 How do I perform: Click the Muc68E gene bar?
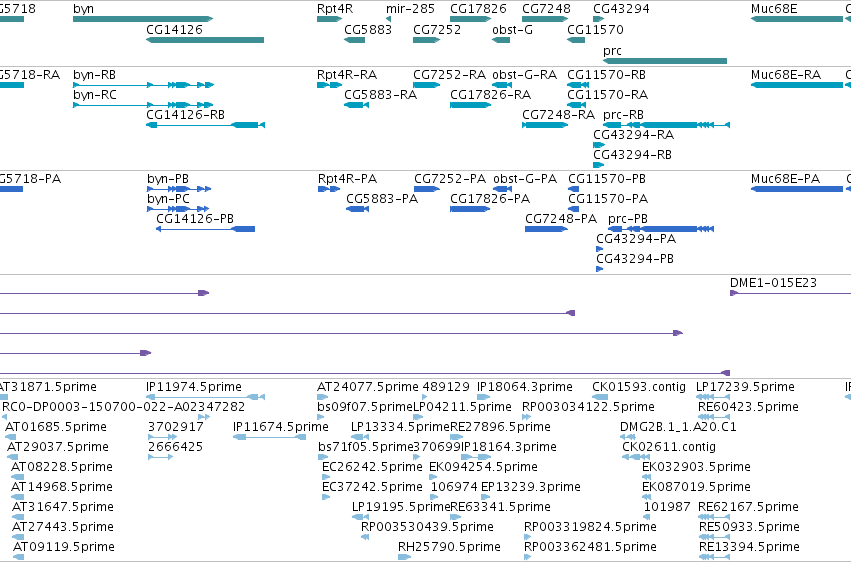(797, 19)
